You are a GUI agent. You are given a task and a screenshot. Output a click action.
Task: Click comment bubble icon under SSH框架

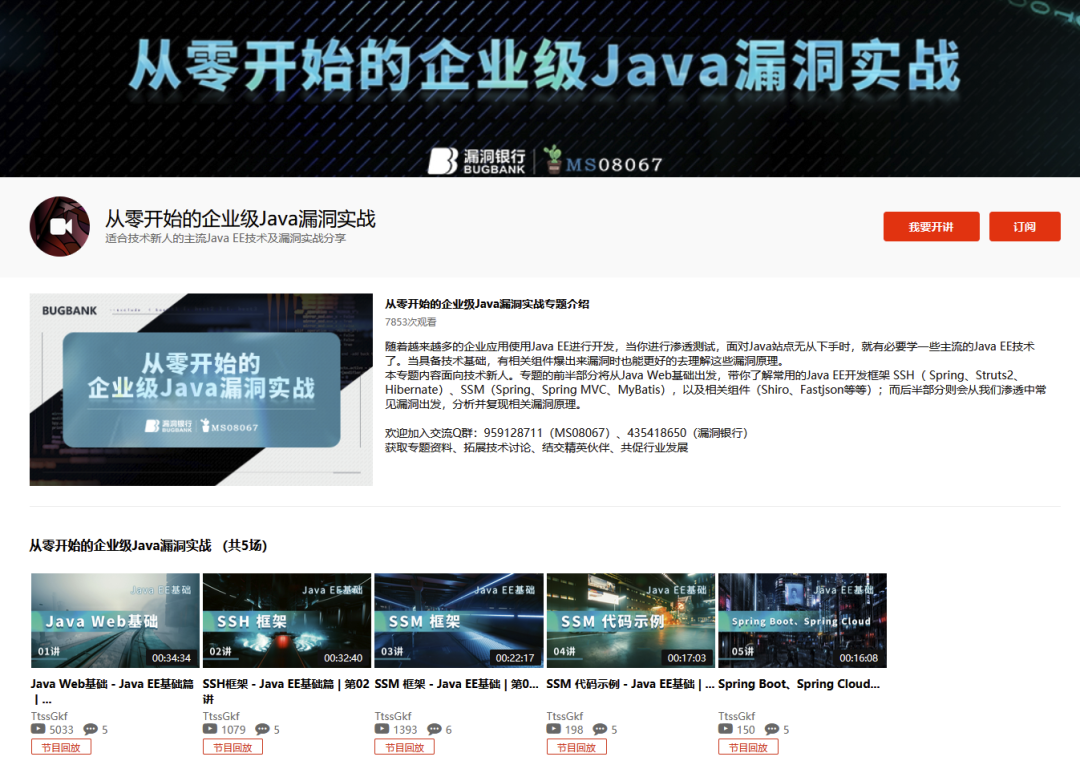click(262, 729)
